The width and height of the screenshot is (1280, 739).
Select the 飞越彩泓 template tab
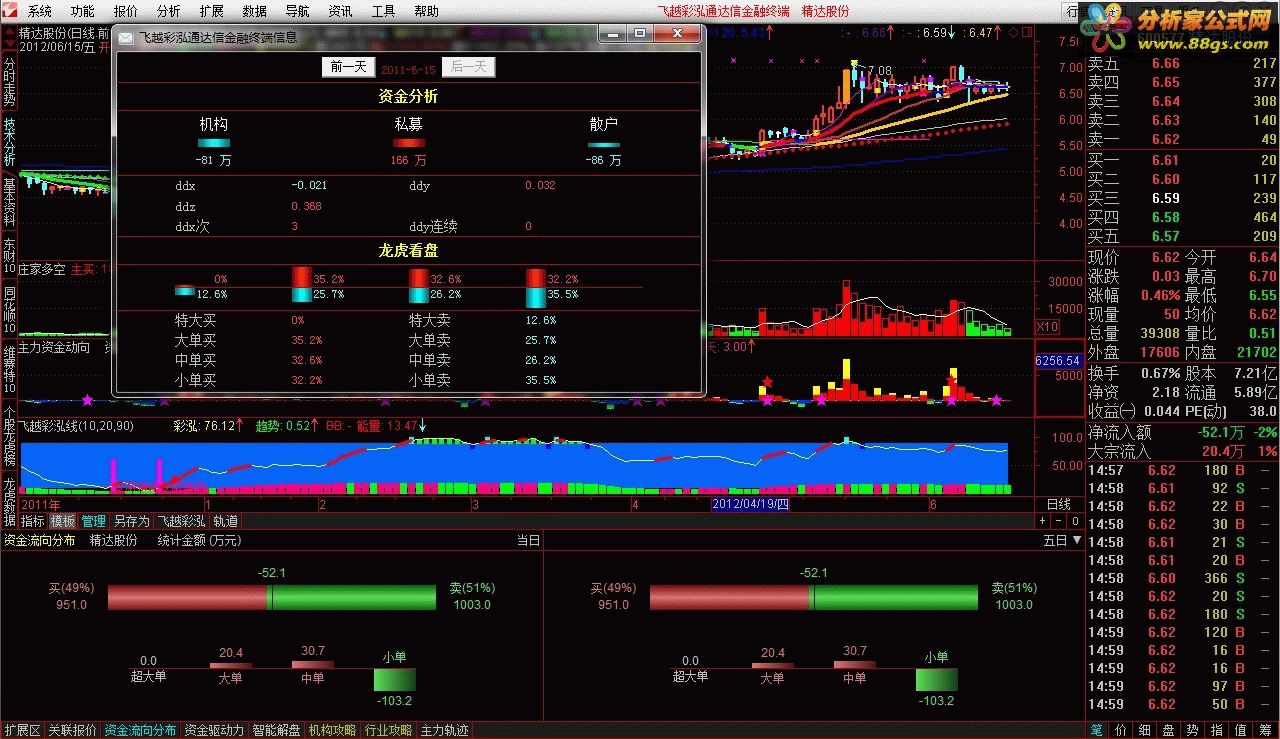click(181, 521)
